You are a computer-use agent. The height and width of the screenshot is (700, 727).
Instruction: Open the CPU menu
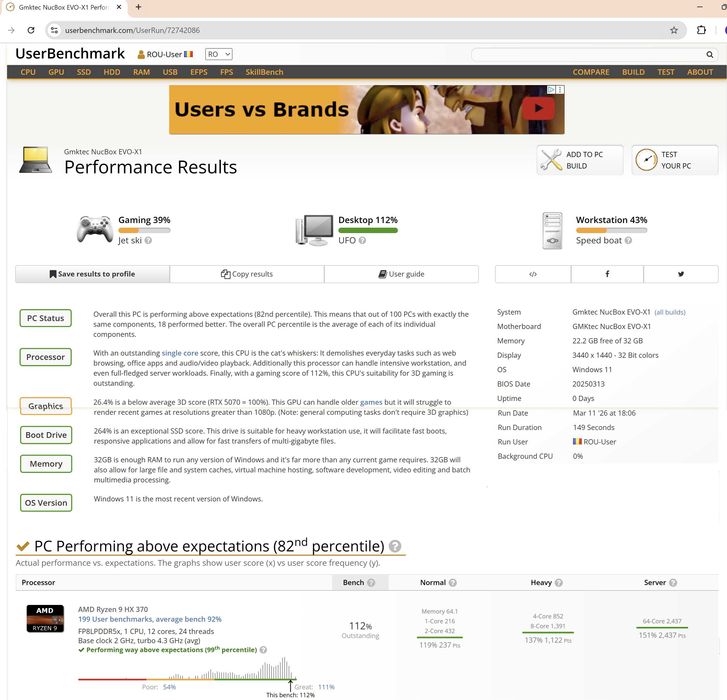pyautogui.click(x=28, y=72)
